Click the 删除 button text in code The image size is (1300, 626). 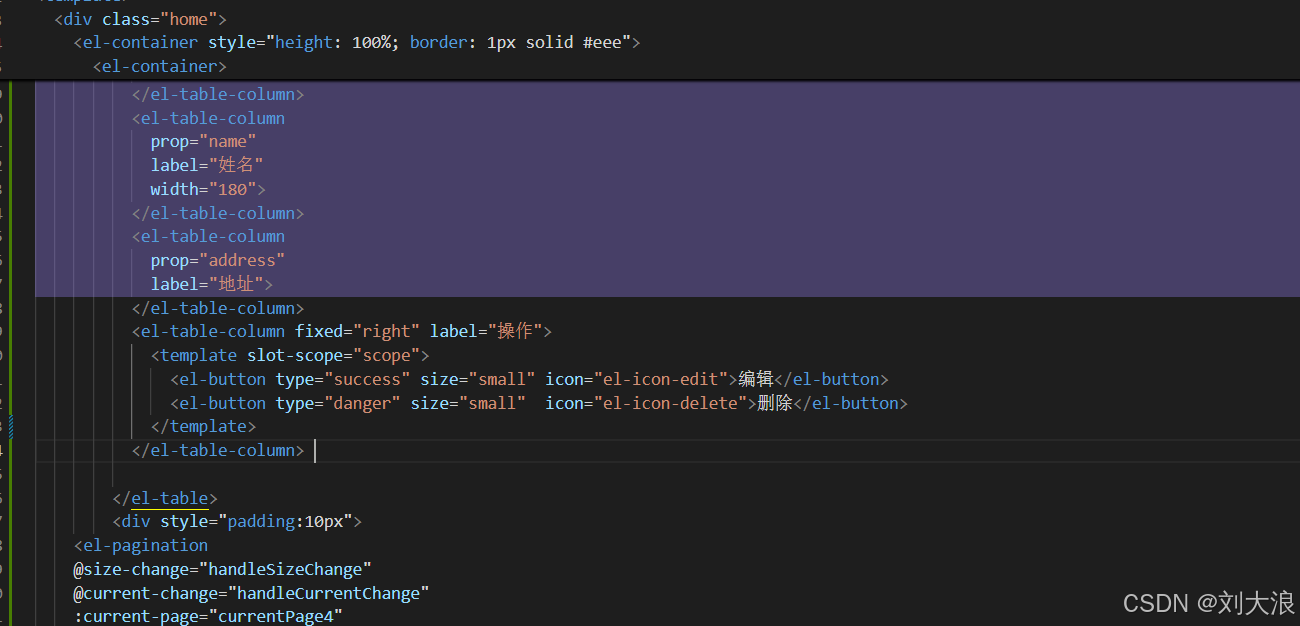pos(775,403)
